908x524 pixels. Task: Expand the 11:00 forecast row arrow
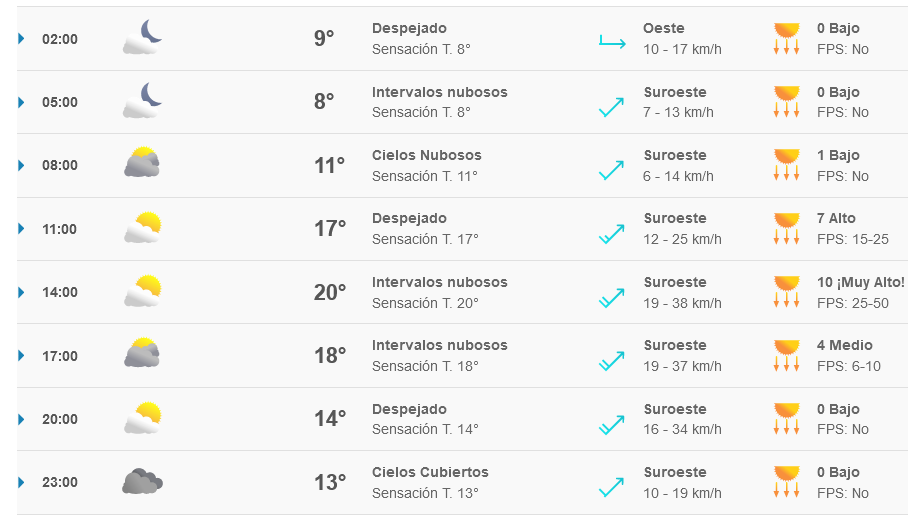(21, 229)
